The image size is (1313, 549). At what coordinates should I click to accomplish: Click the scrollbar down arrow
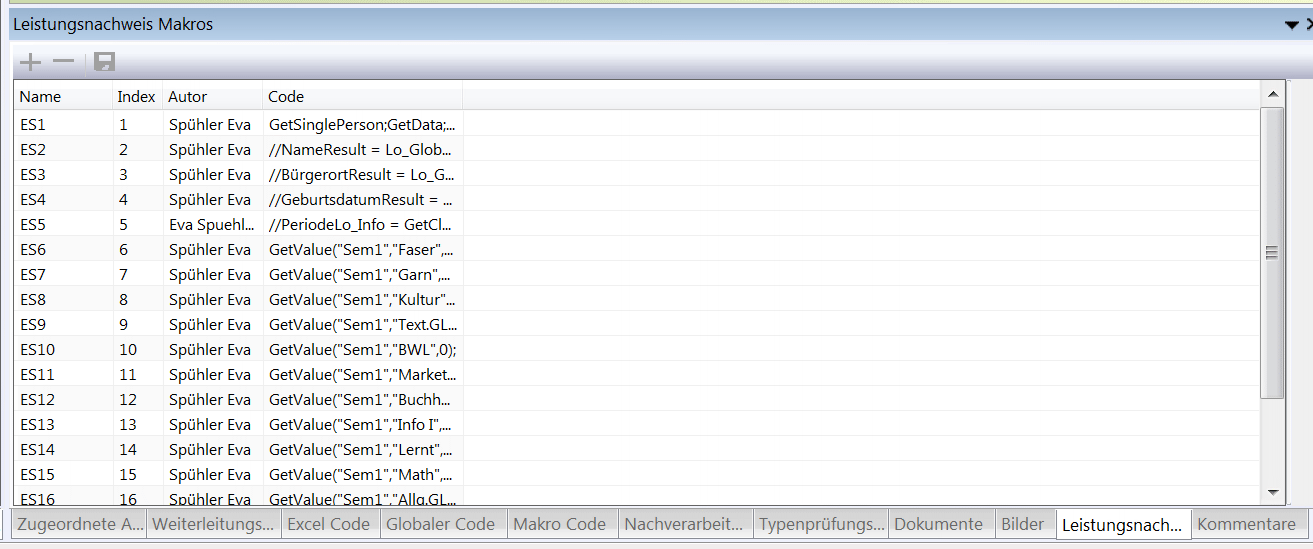(x=1272, y=492)
